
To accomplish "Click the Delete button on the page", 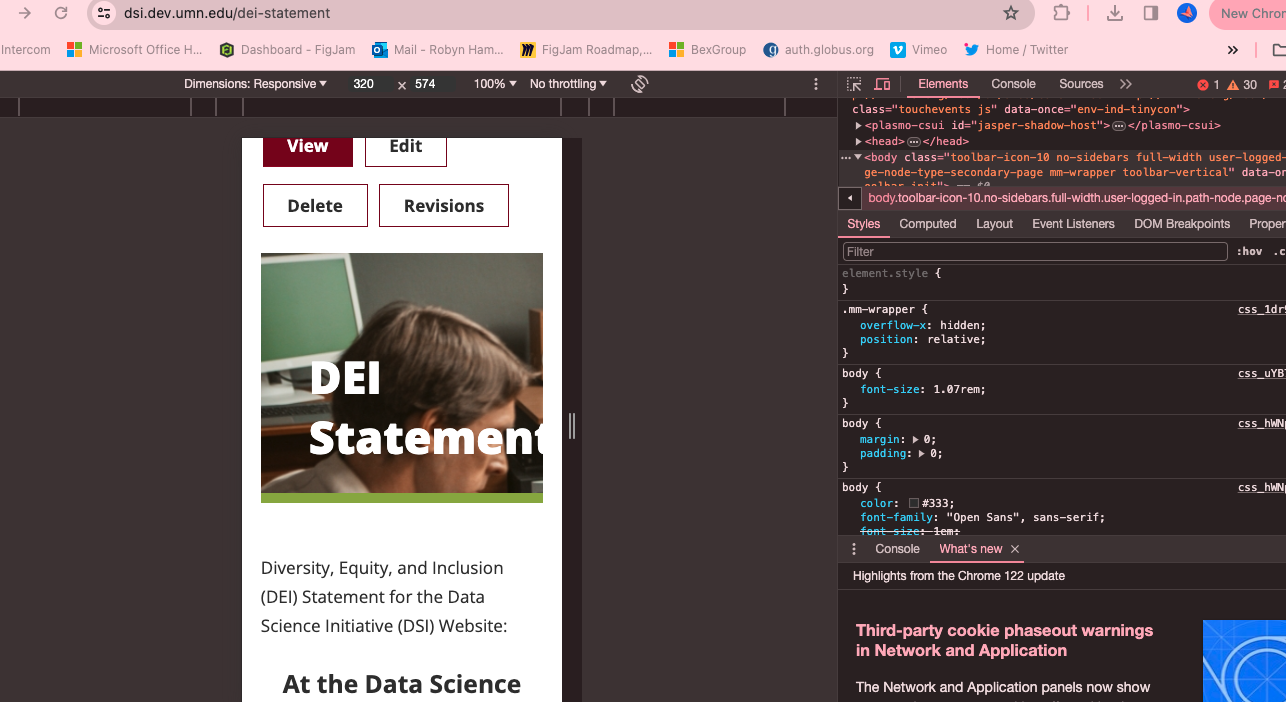I will pos(315,206).
